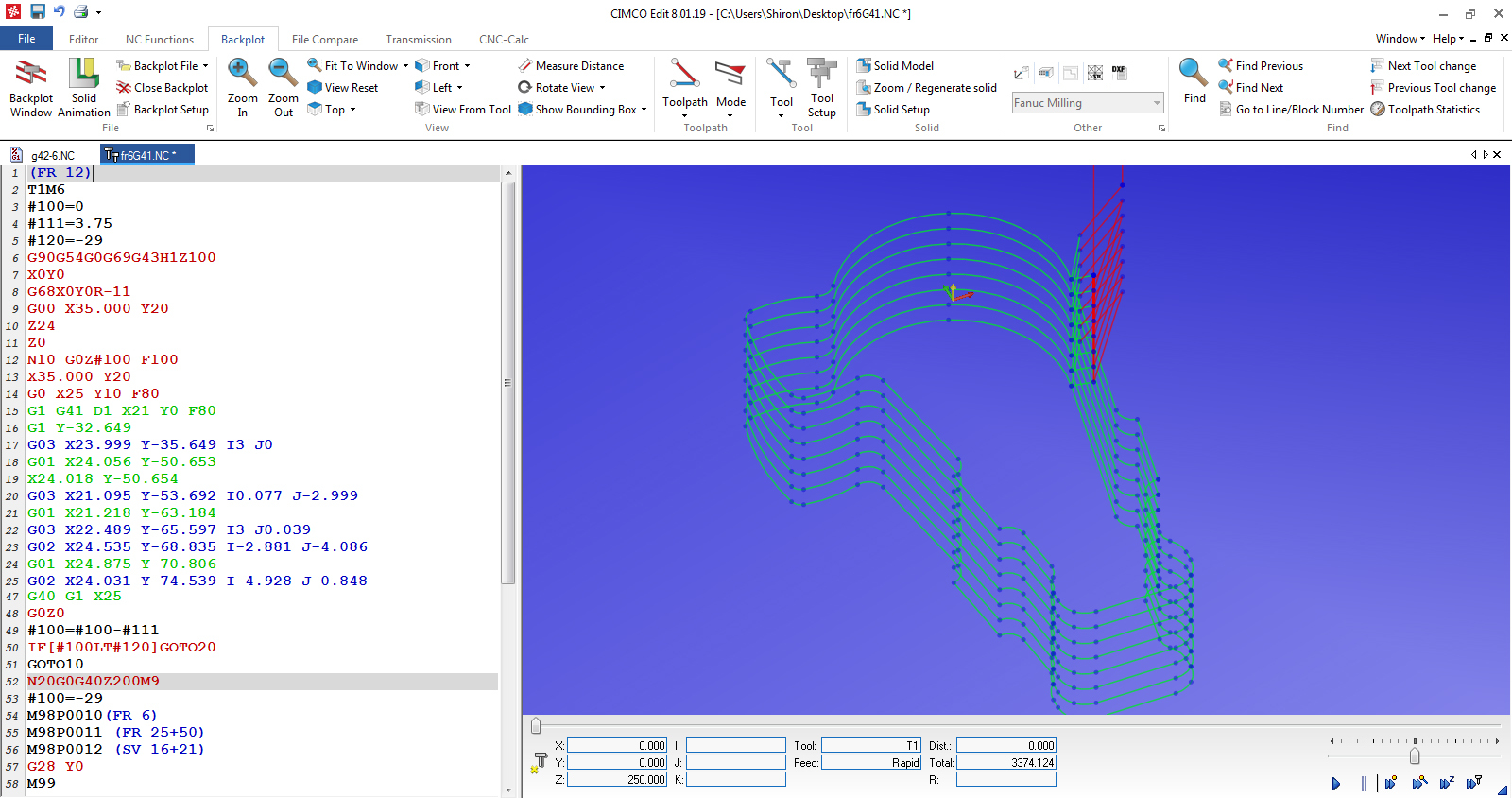Click the coordinate axes icon in Other group

pos(1021,73)
